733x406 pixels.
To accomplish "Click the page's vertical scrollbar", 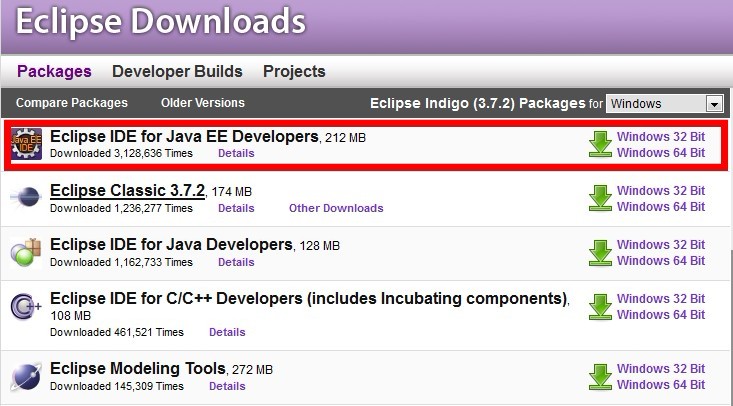I will point(731,327).
